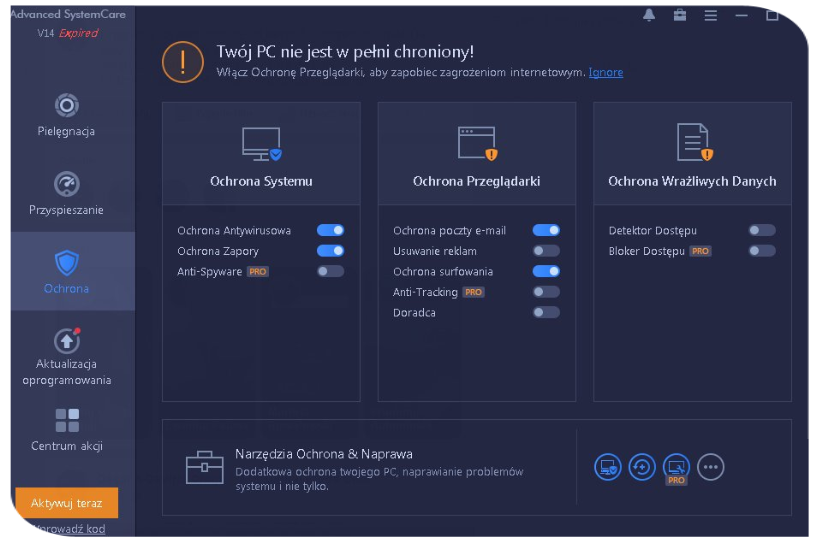Click the Detektor Dostępu label
Screen dimensions: 816x543
pyautogui.click(x=653, y=231)
